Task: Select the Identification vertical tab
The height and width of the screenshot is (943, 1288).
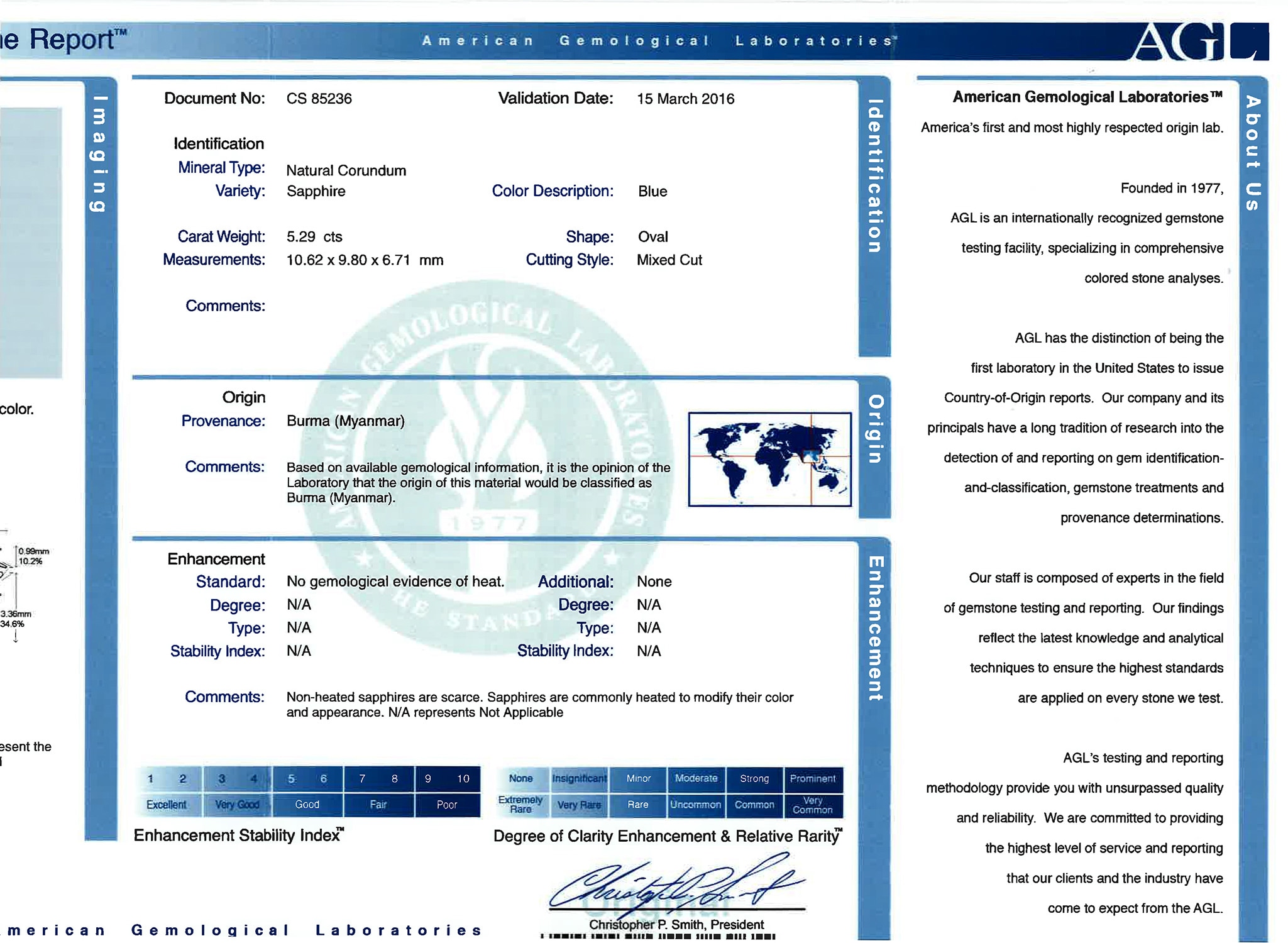Action: (874, 176)
